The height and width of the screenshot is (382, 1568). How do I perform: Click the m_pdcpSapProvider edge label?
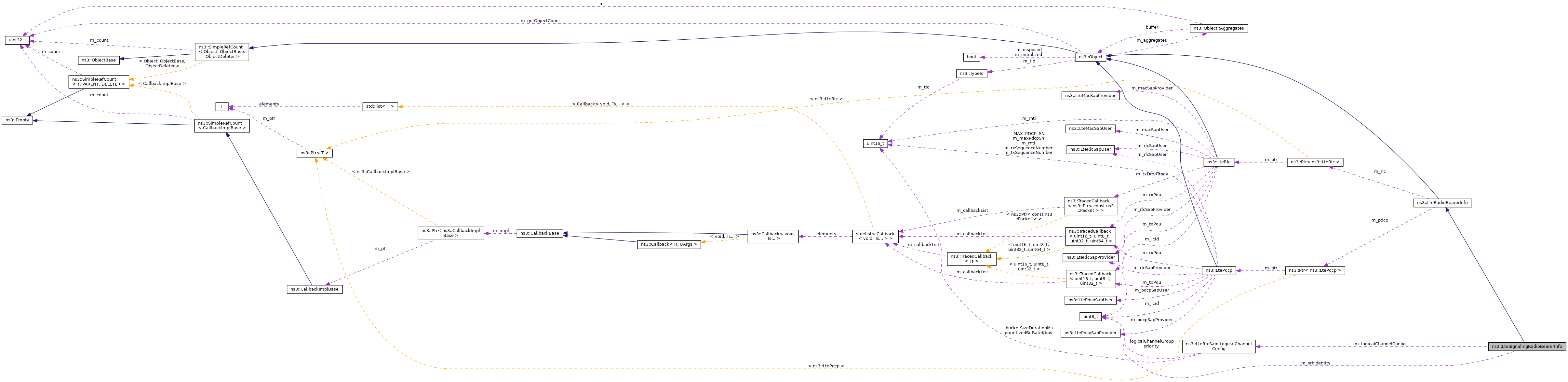[x=1152, y=320]
